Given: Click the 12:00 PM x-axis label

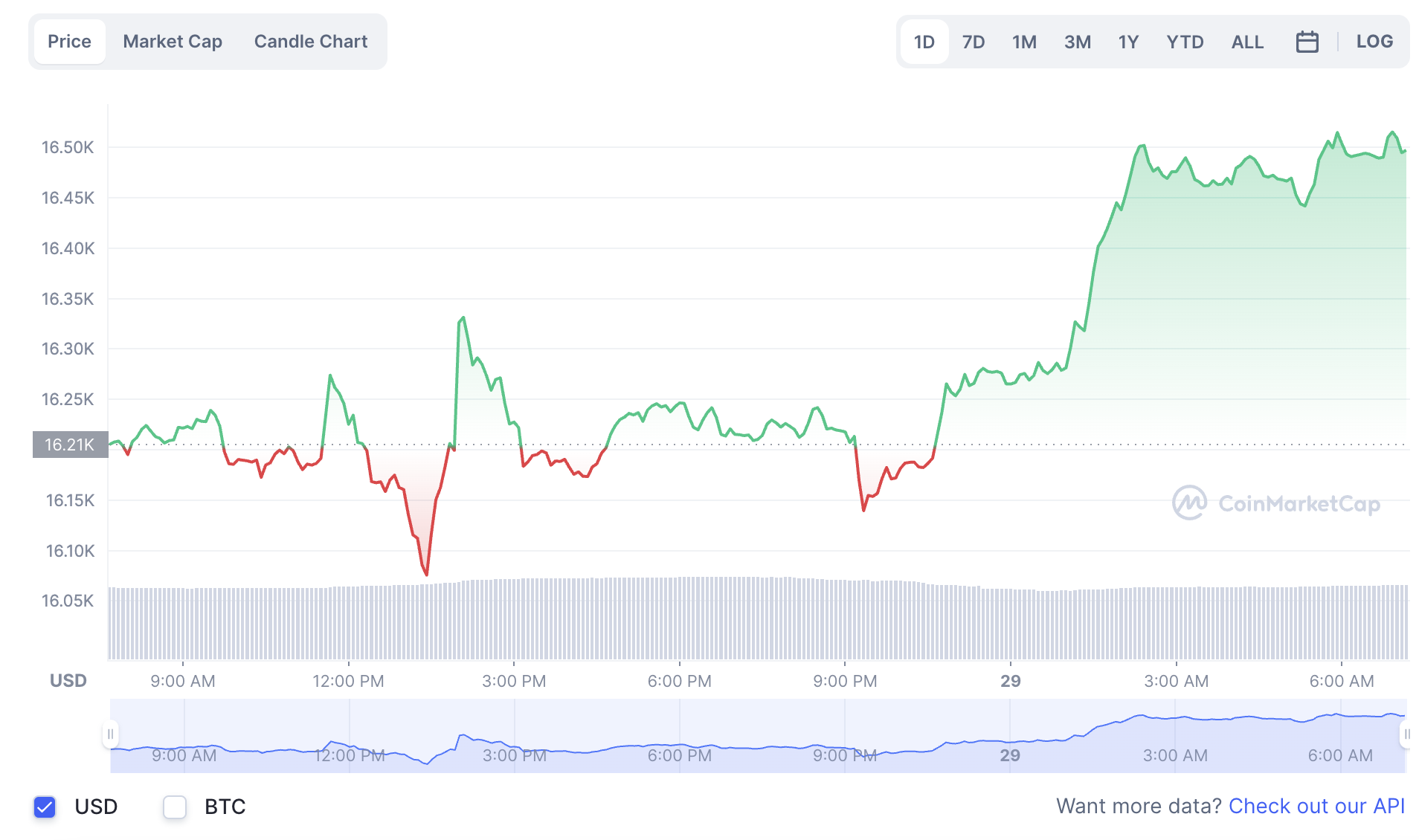Looking at the screenshot, I should pyautogui.click(x=348, y=681).
